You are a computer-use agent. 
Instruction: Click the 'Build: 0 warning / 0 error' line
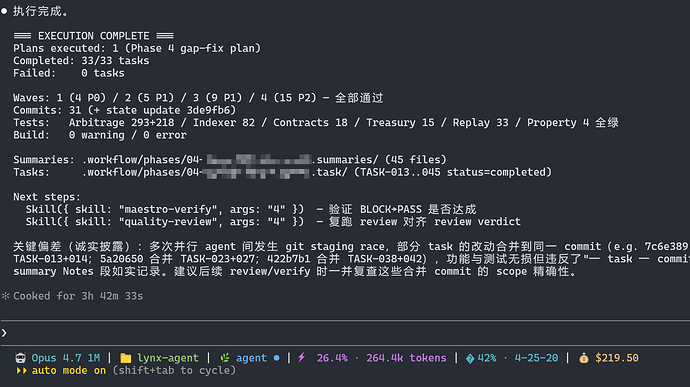(x=100, y=135)
